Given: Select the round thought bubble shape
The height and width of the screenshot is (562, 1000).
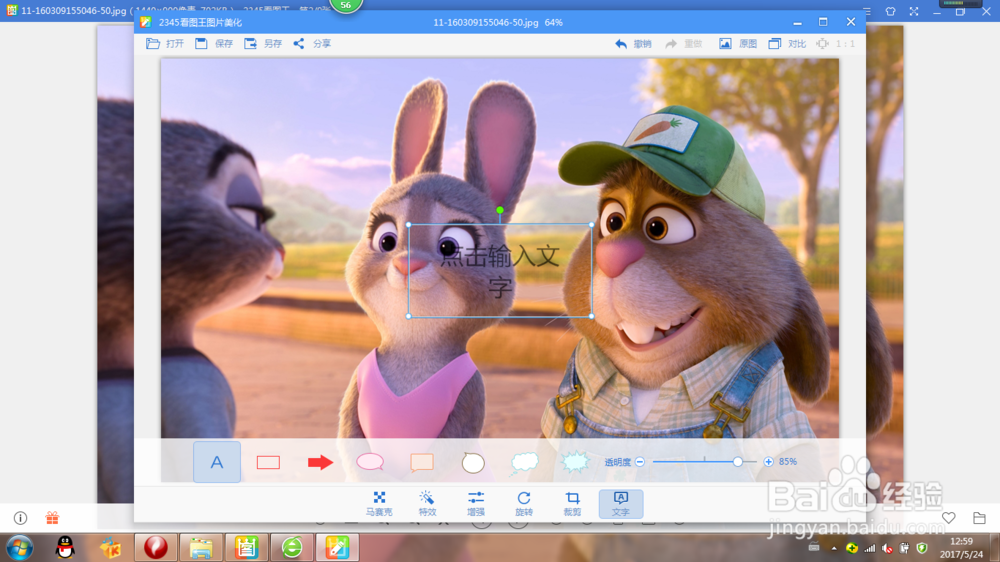Looking at the screenshot, I should [473, 462].
